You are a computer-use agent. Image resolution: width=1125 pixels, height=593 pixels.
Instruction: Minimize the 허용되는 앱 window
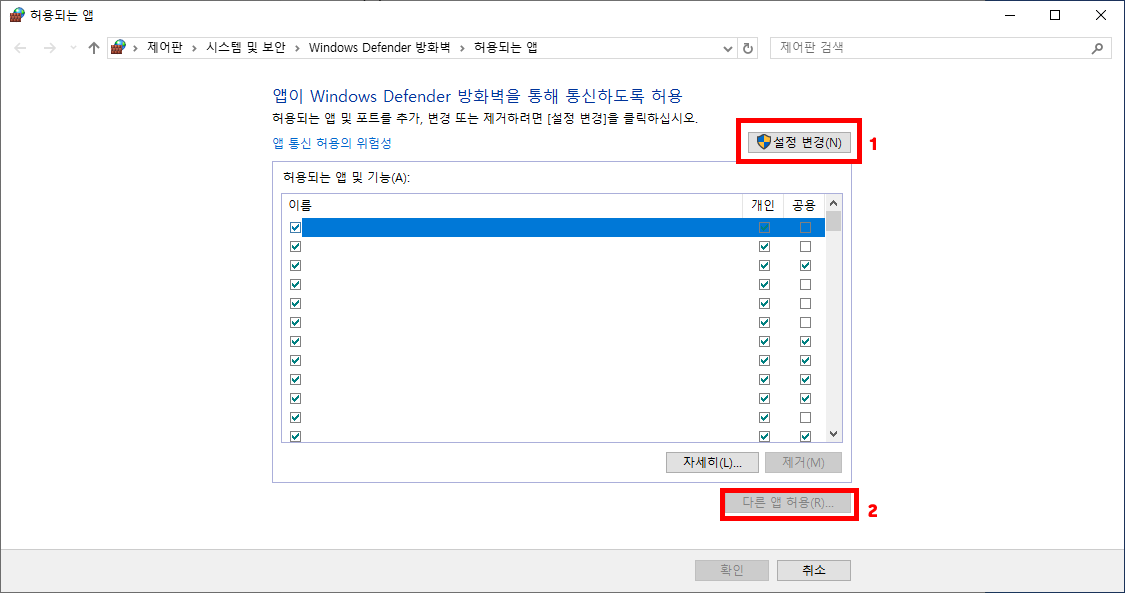point(1009,15)
